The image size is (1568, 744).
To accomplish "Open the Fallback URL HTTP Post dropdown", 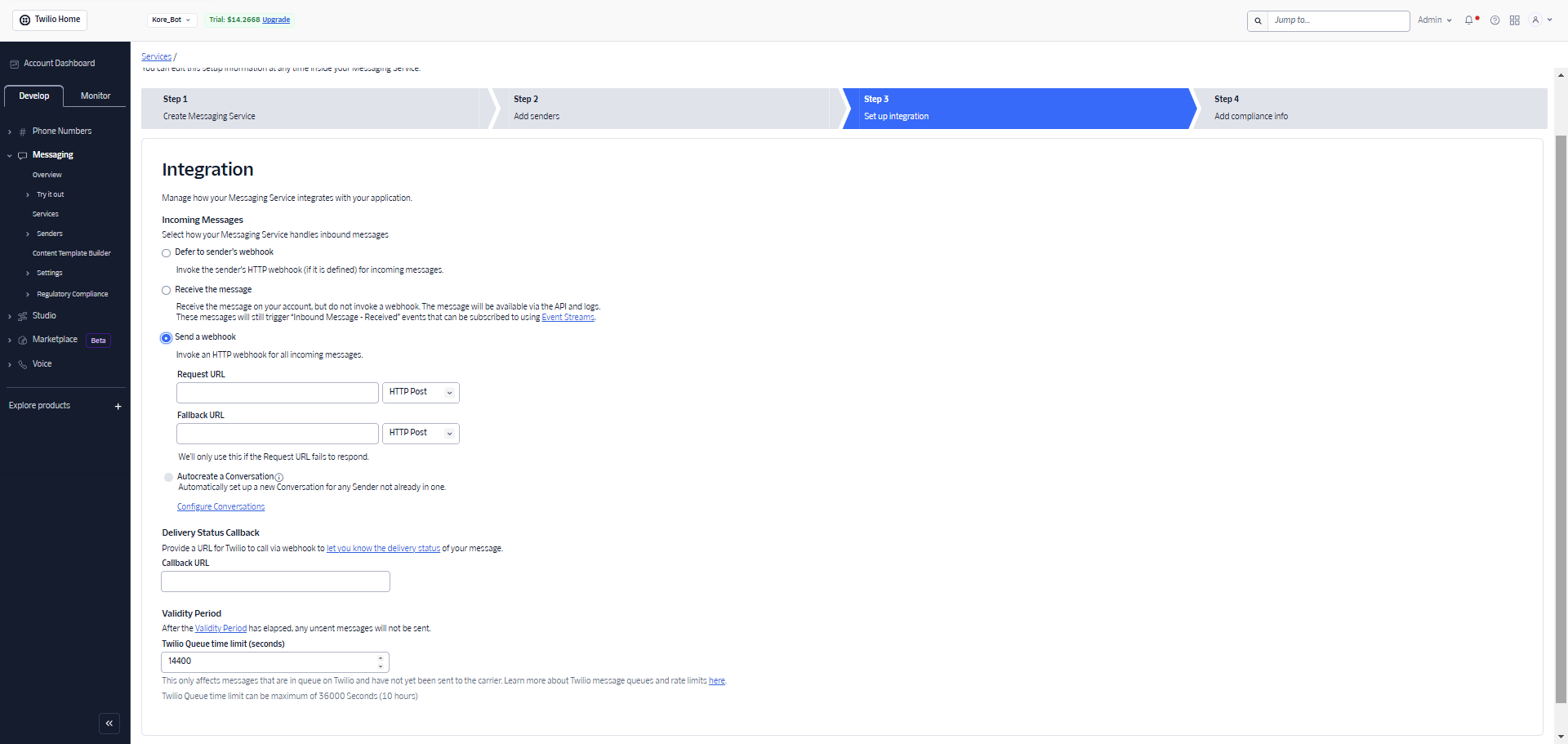I will pyautogui.click(x=421, y=434).
